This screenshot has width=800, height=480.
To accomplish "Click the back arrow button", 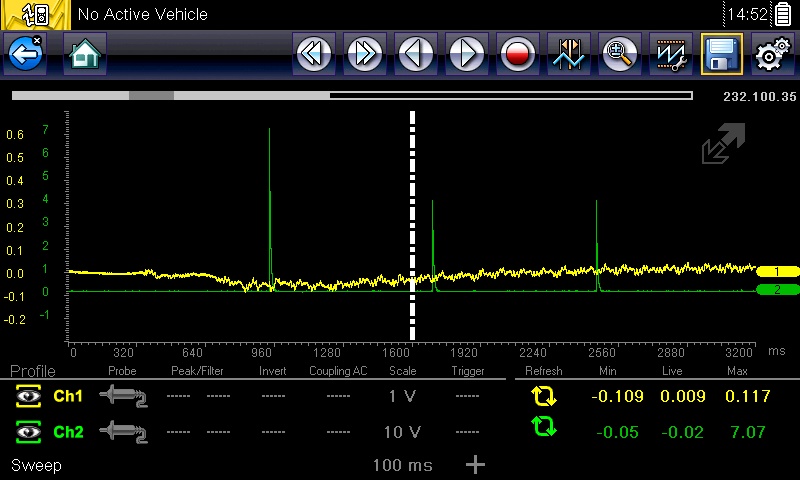I will click(25, 53).
